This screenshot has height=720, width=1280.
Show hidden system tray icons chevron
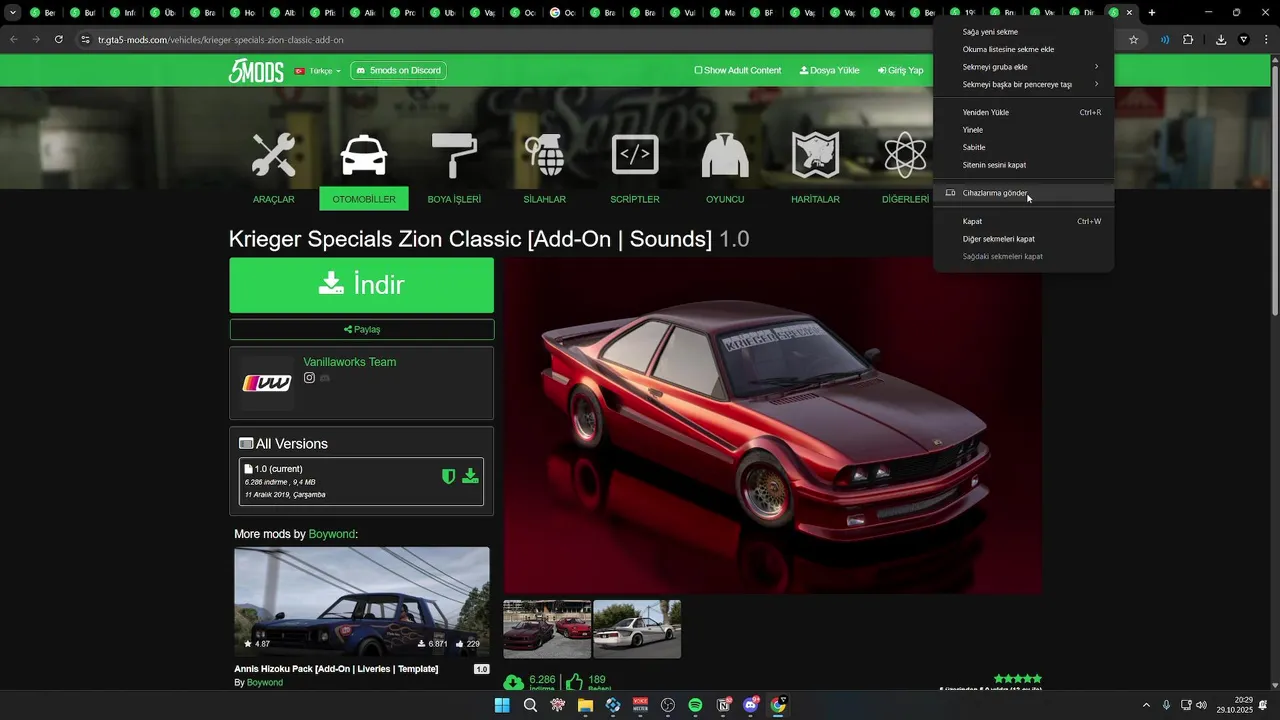1146,705
